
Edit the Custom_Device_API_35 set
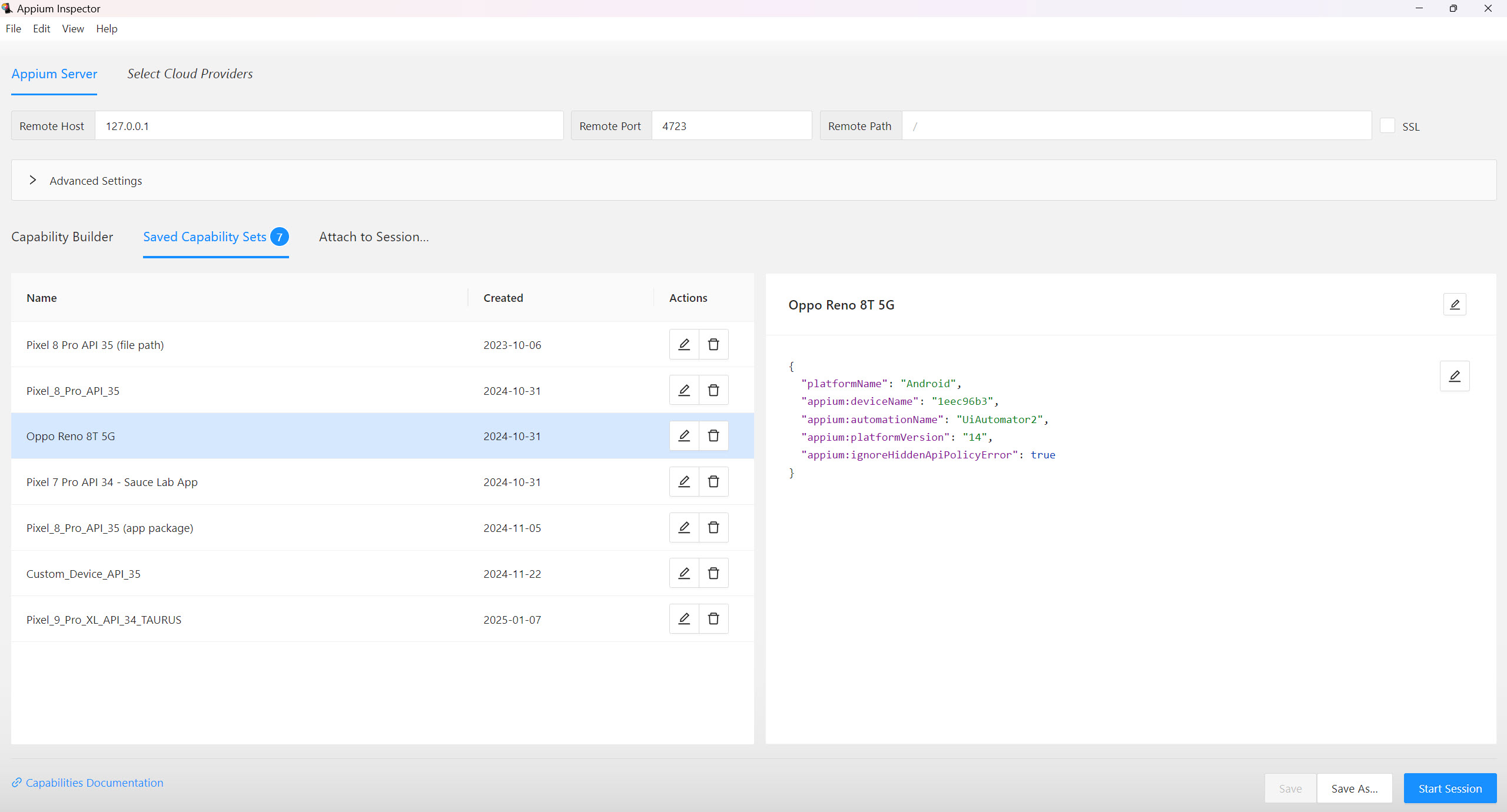684,573
